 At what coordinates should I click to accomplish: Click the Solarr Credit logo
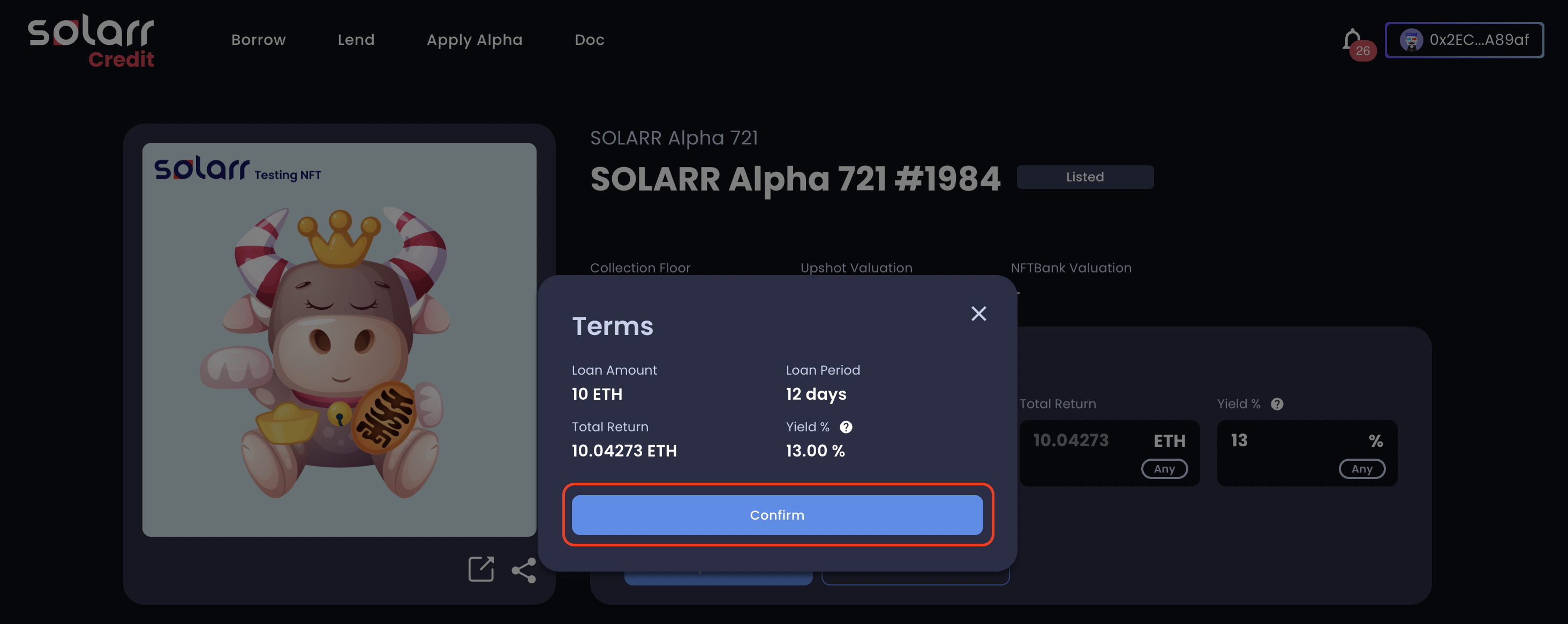pyautogui.click(x=91, y=41)
